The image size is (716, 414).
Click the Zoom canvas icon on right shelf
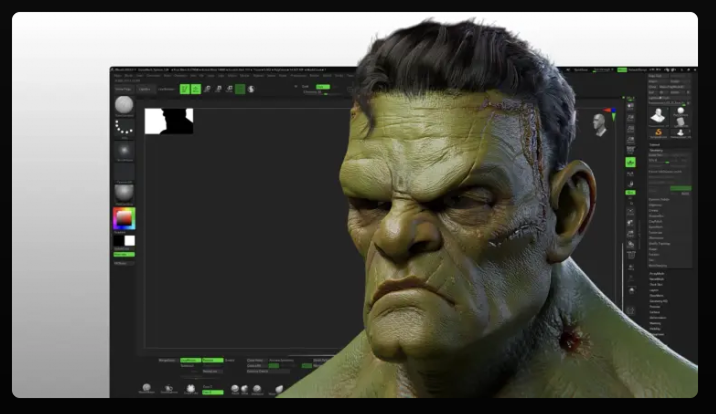click(x=631, y=129)
